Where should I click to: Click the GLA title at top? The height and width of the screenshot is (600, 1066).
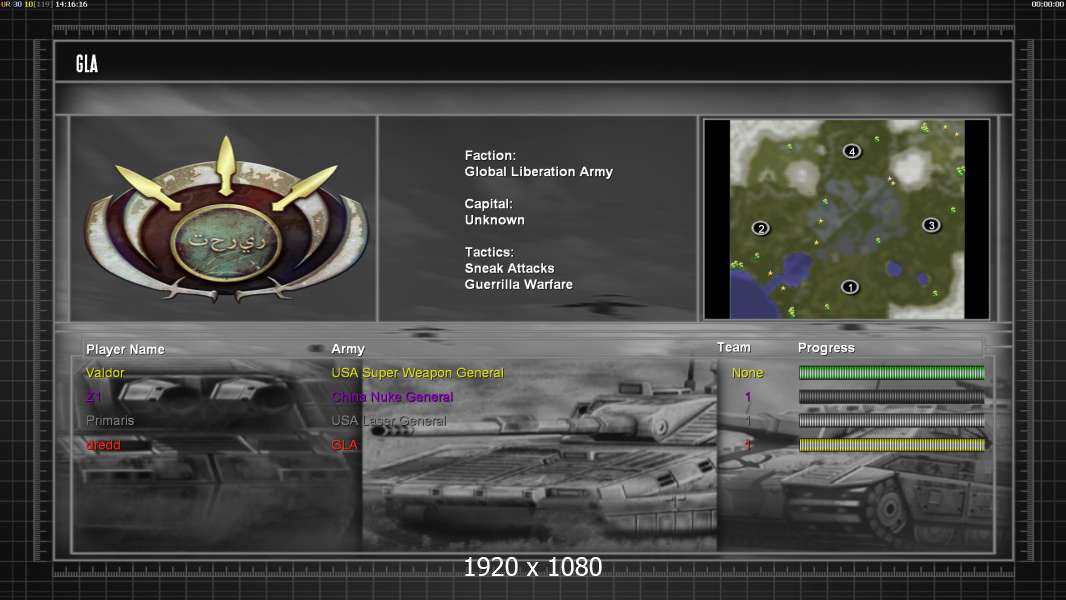click(x=87, y=64)
